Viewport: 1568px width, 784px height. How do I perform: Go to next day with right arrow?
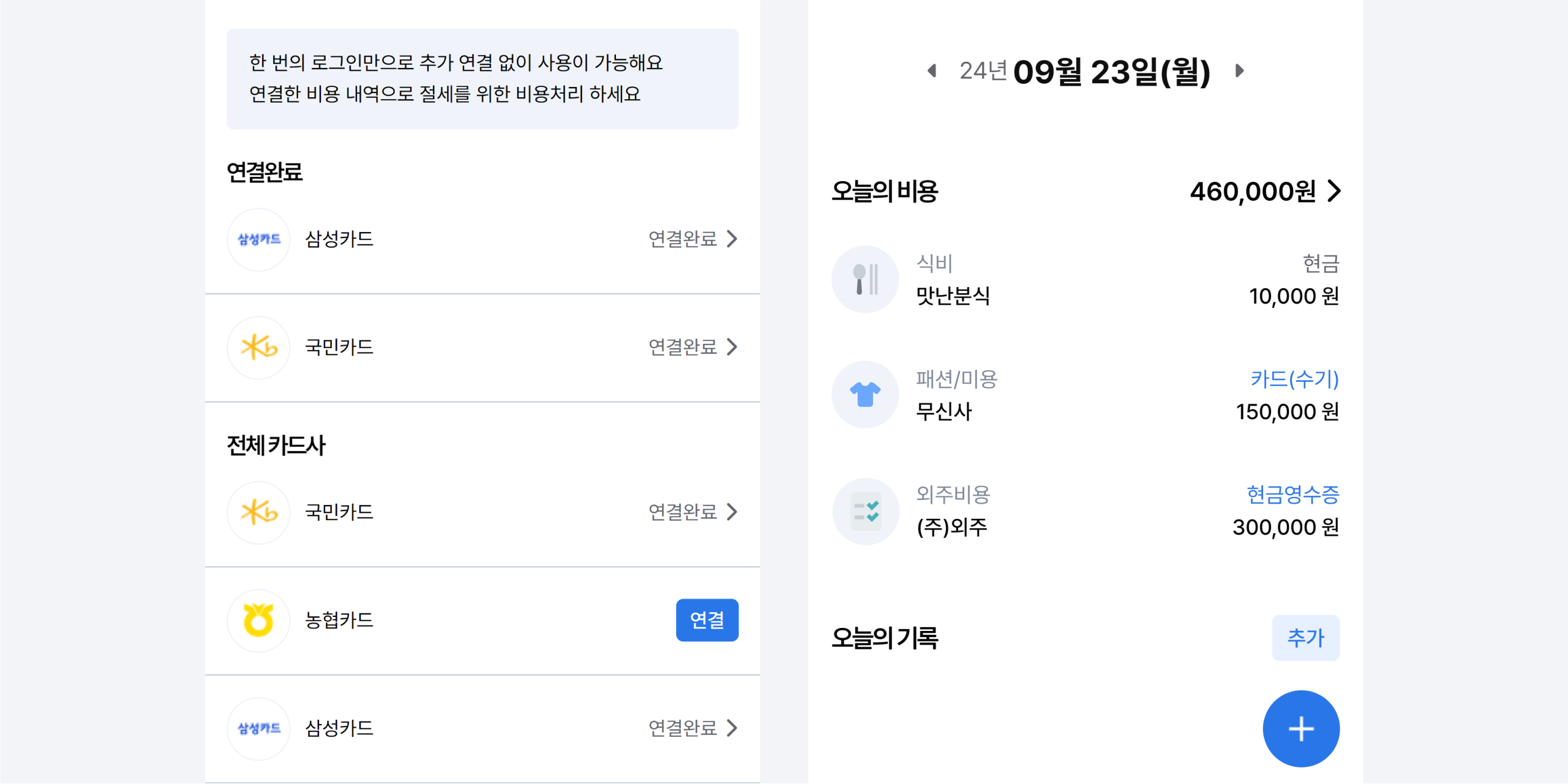[1239, 71]
